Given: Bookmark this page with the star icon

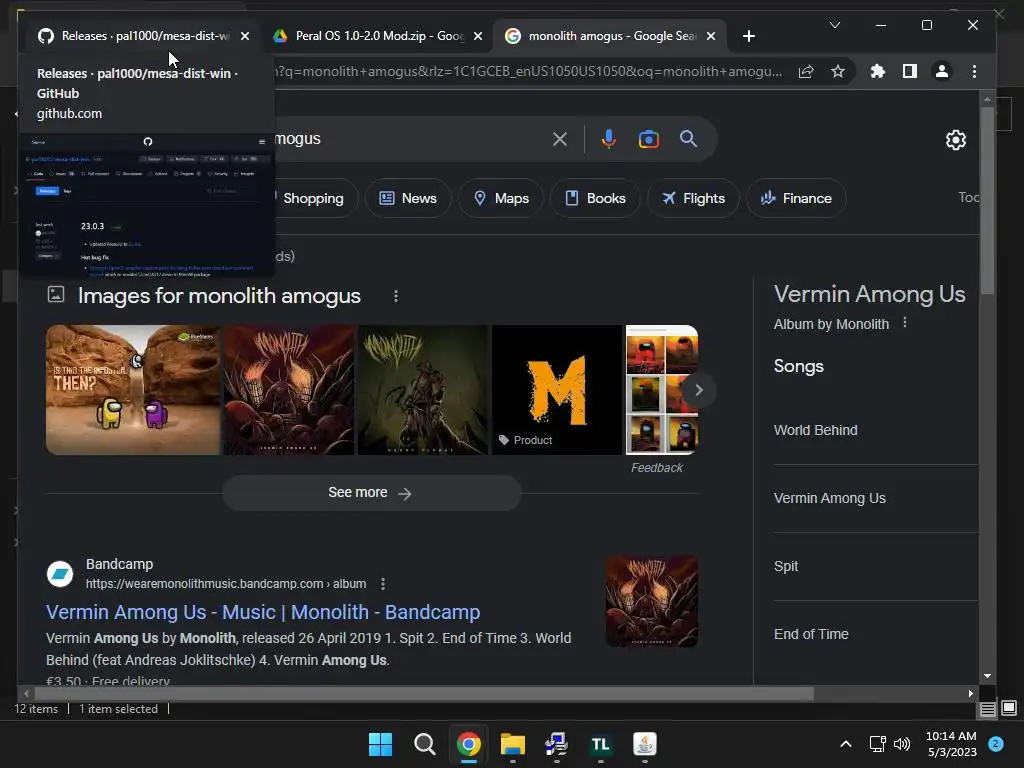Looking at the screenshot, I should (838, 71).
